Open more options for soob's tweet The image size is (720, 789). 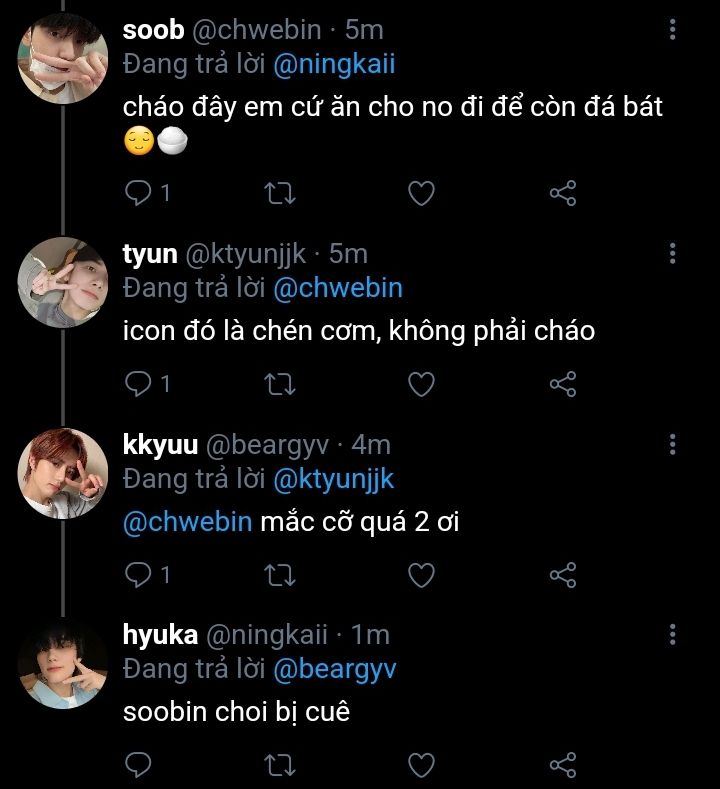click(x=672, y=31)
